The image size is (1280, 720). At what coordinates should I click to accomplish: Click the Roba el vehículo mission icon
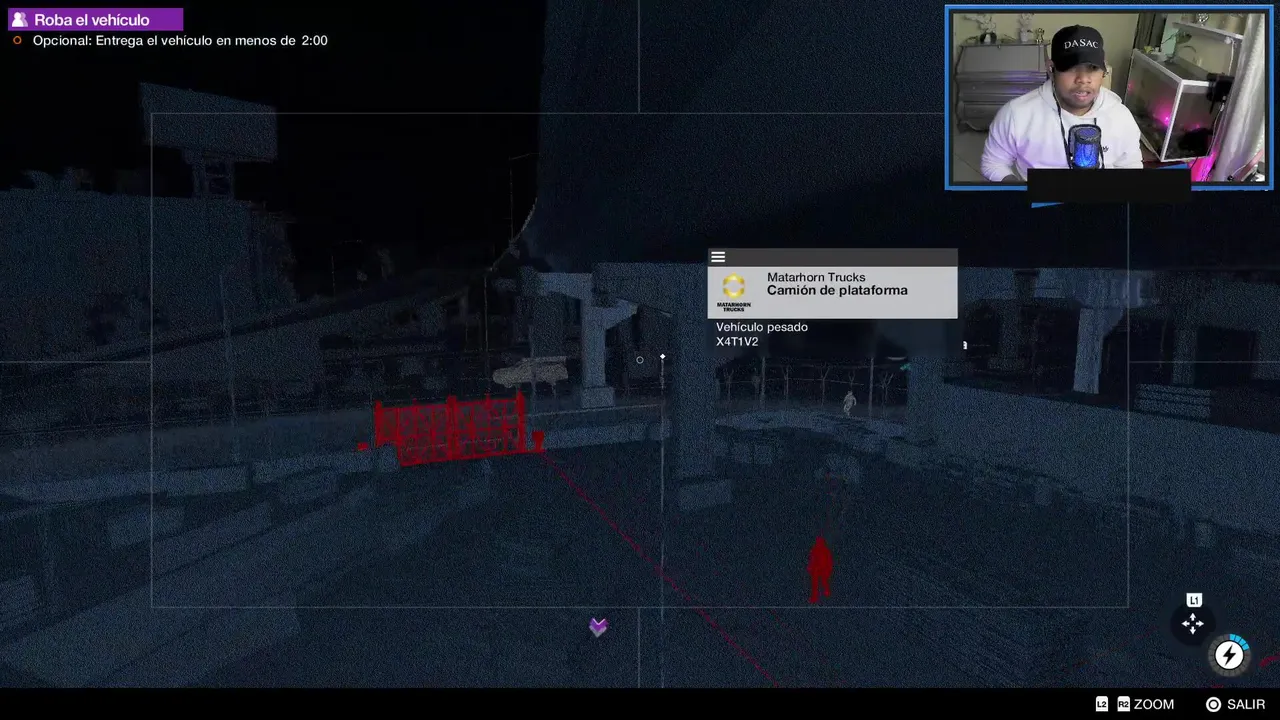click(x=19, y=20)
